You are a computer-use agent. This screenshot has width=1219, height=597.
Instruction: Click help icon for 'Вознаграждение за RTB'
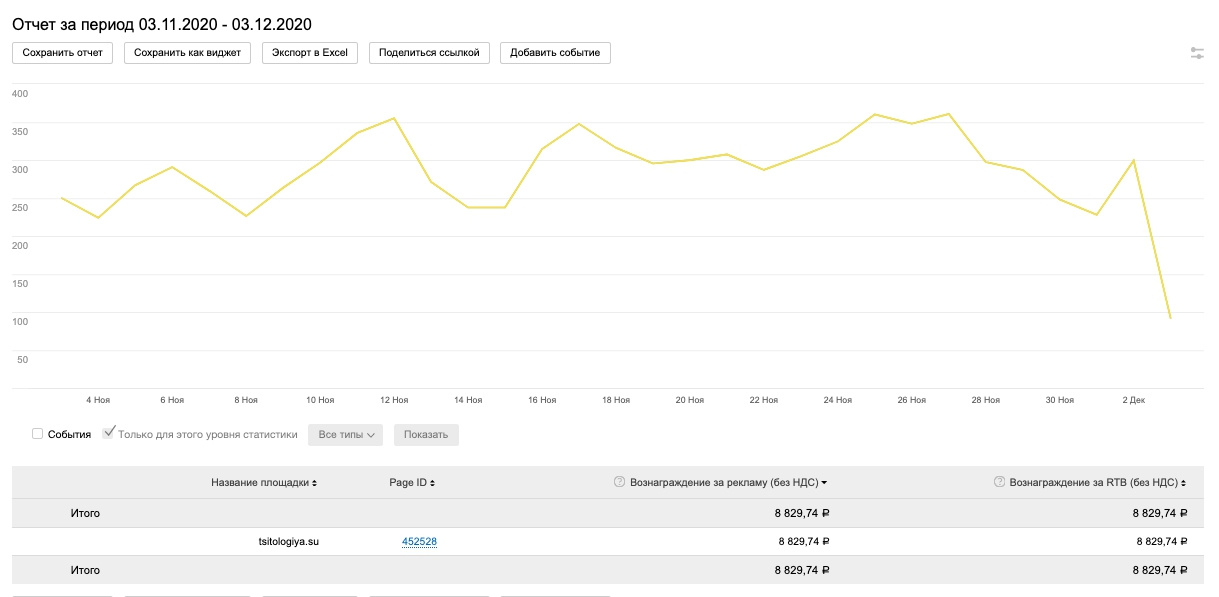coord(999,482)
